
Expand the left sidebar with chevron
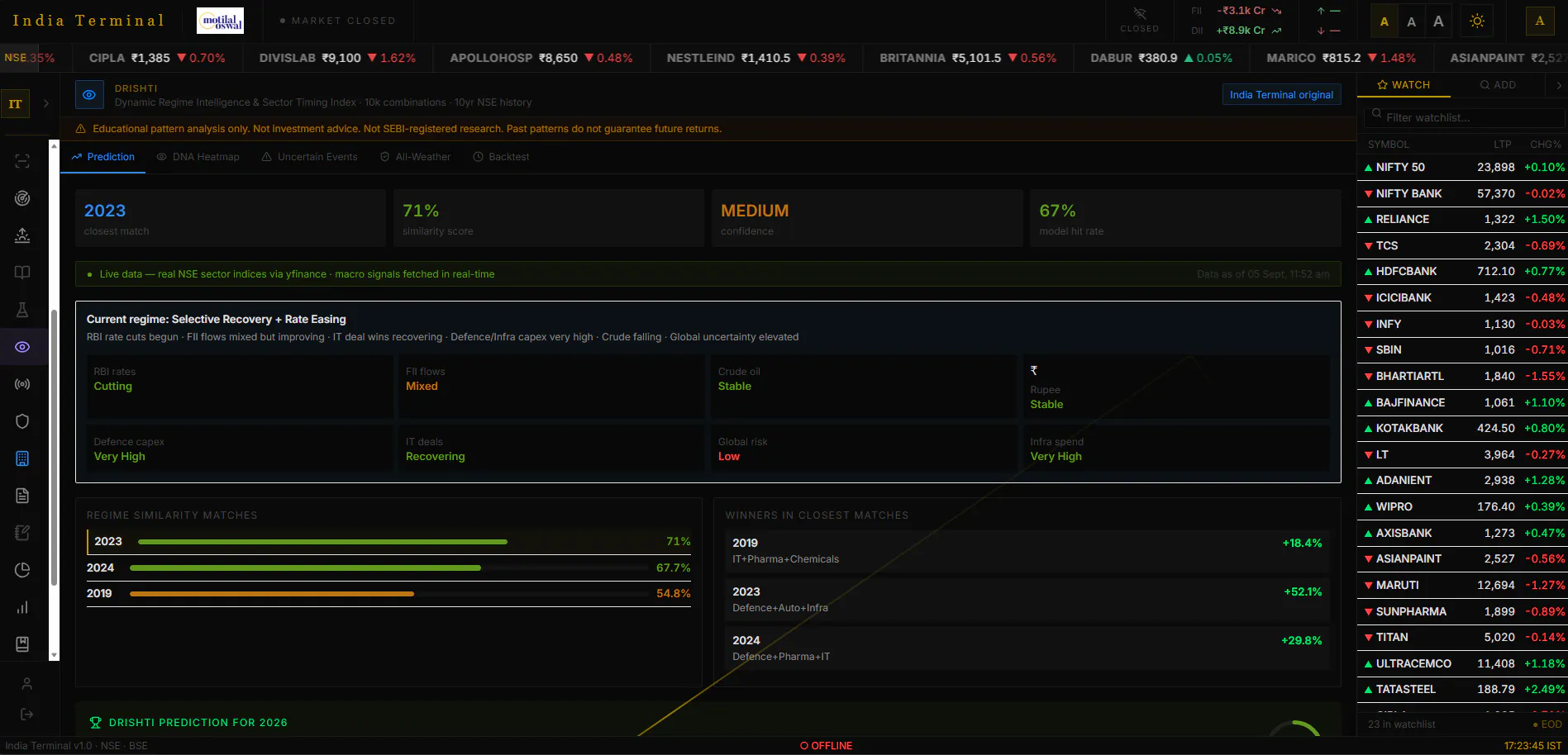tap(46, 104)
